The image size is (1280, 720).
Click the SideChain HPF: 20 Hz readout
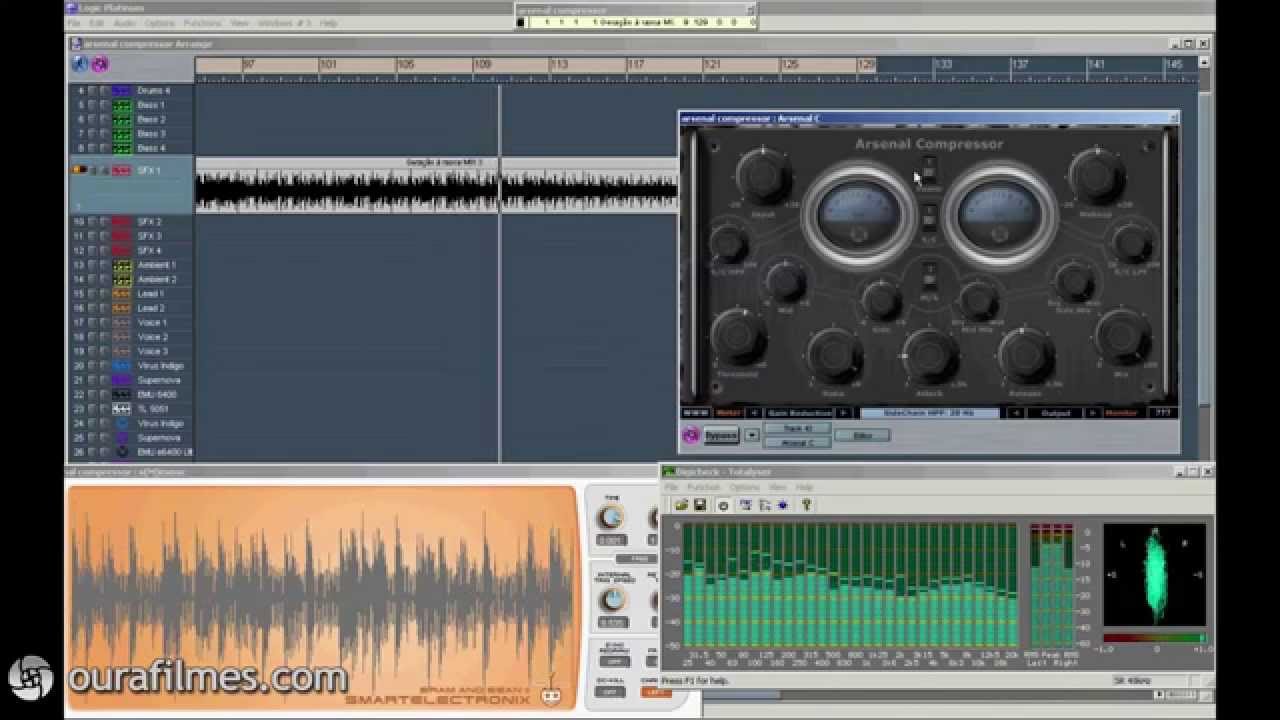(x=929, y=412)
